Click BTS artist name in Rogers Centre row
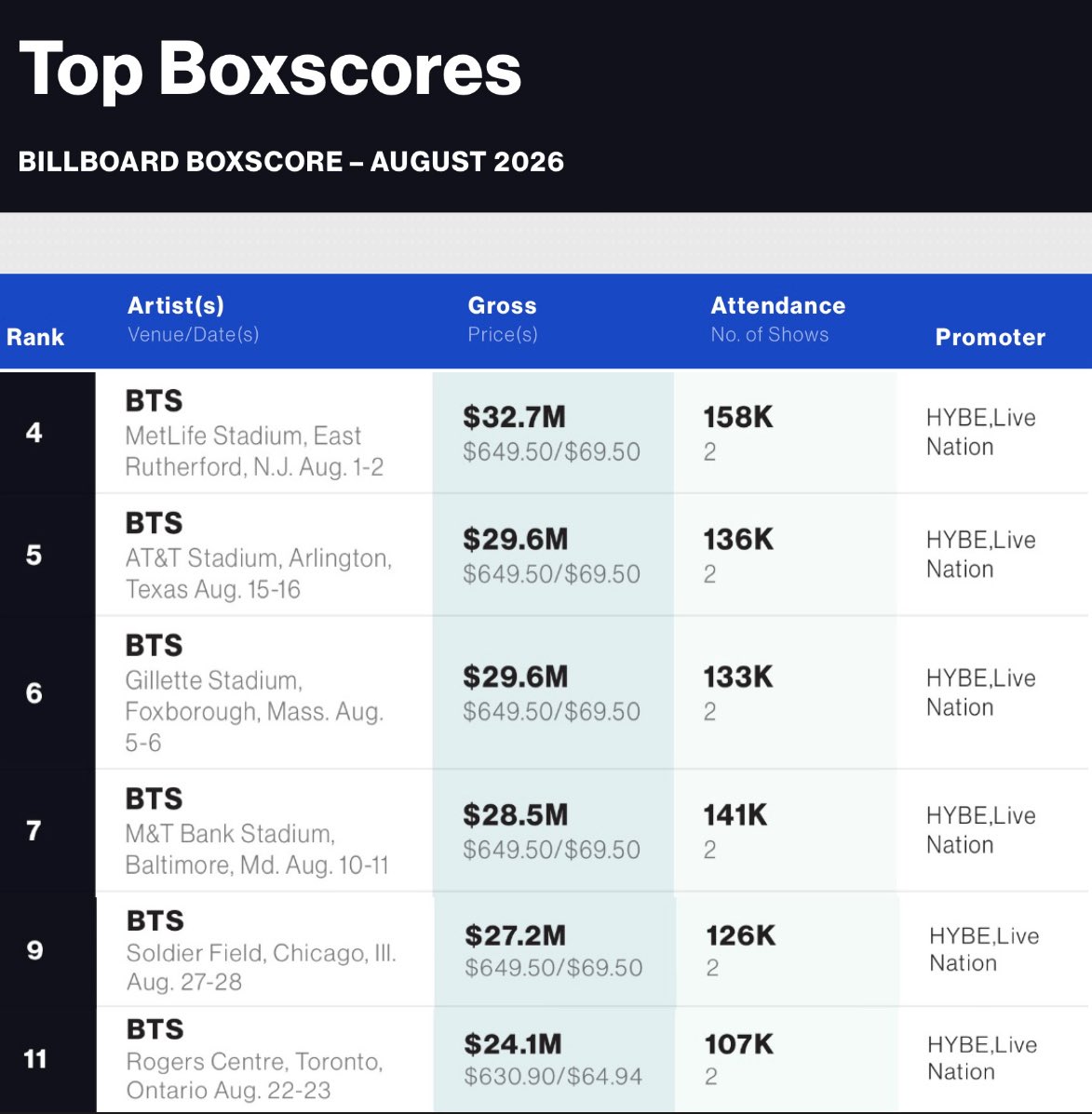 (x=155, y=1029)
